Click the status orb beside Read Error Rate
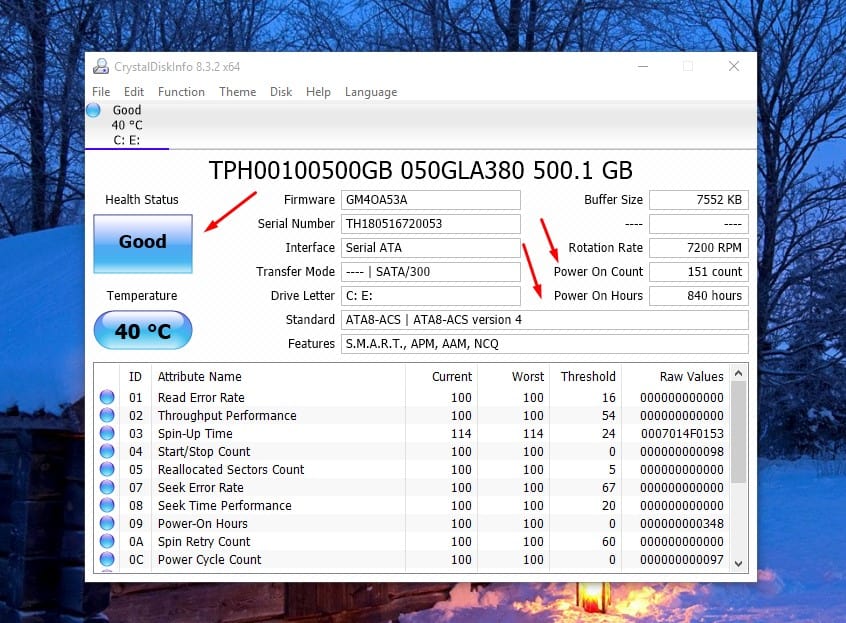 click(x=107, y=398)
